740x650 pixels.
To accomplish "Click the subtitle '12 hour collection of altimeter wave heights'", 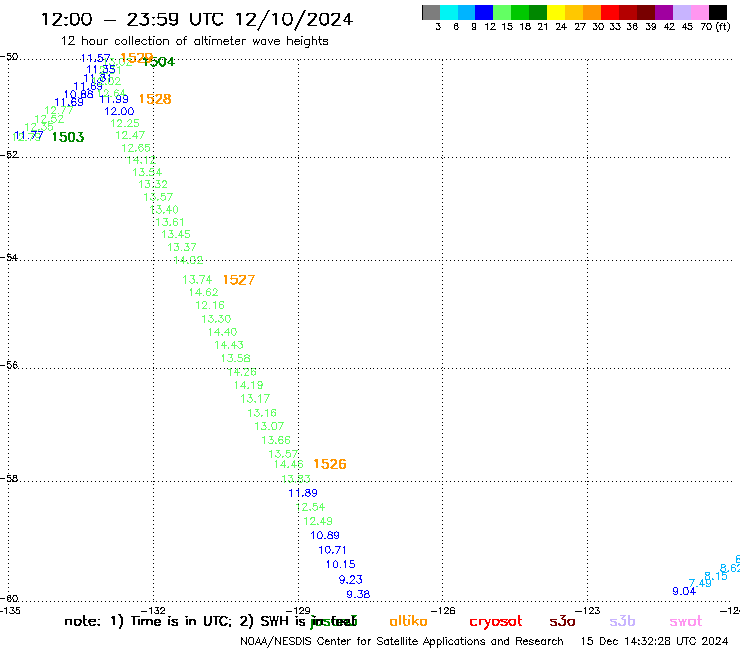I will (194, 41).
